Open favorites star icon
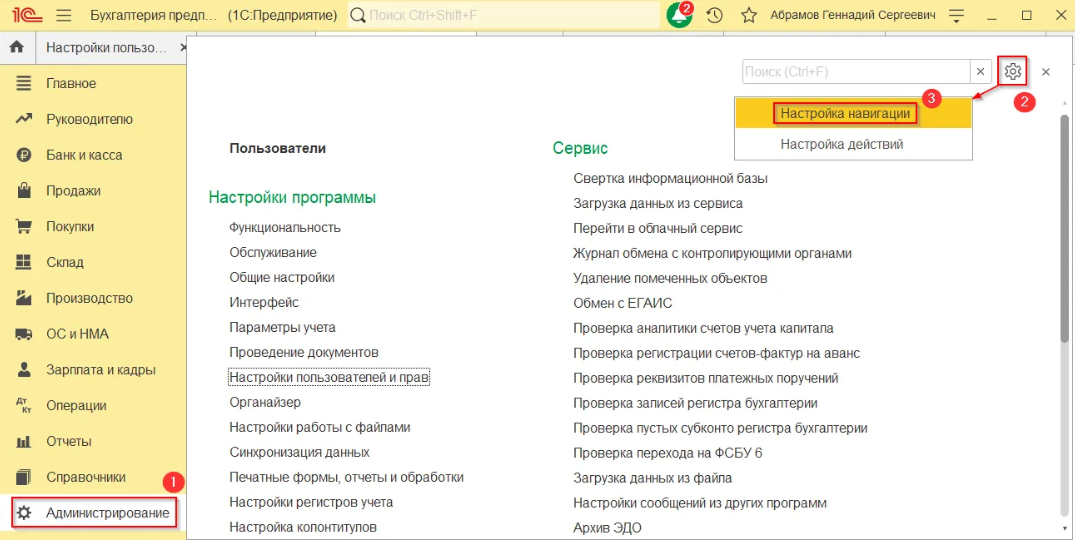Viewport: 1075px width, 540px height. click(x=748, y=16)
